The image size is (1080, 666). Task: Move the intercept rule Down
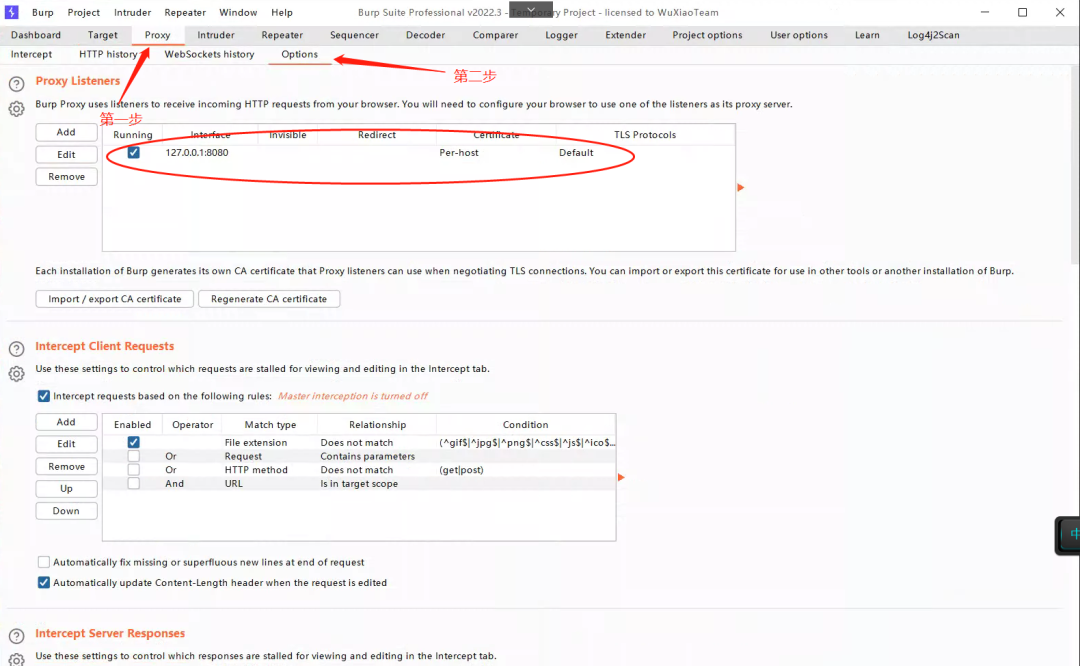[66, 511]
